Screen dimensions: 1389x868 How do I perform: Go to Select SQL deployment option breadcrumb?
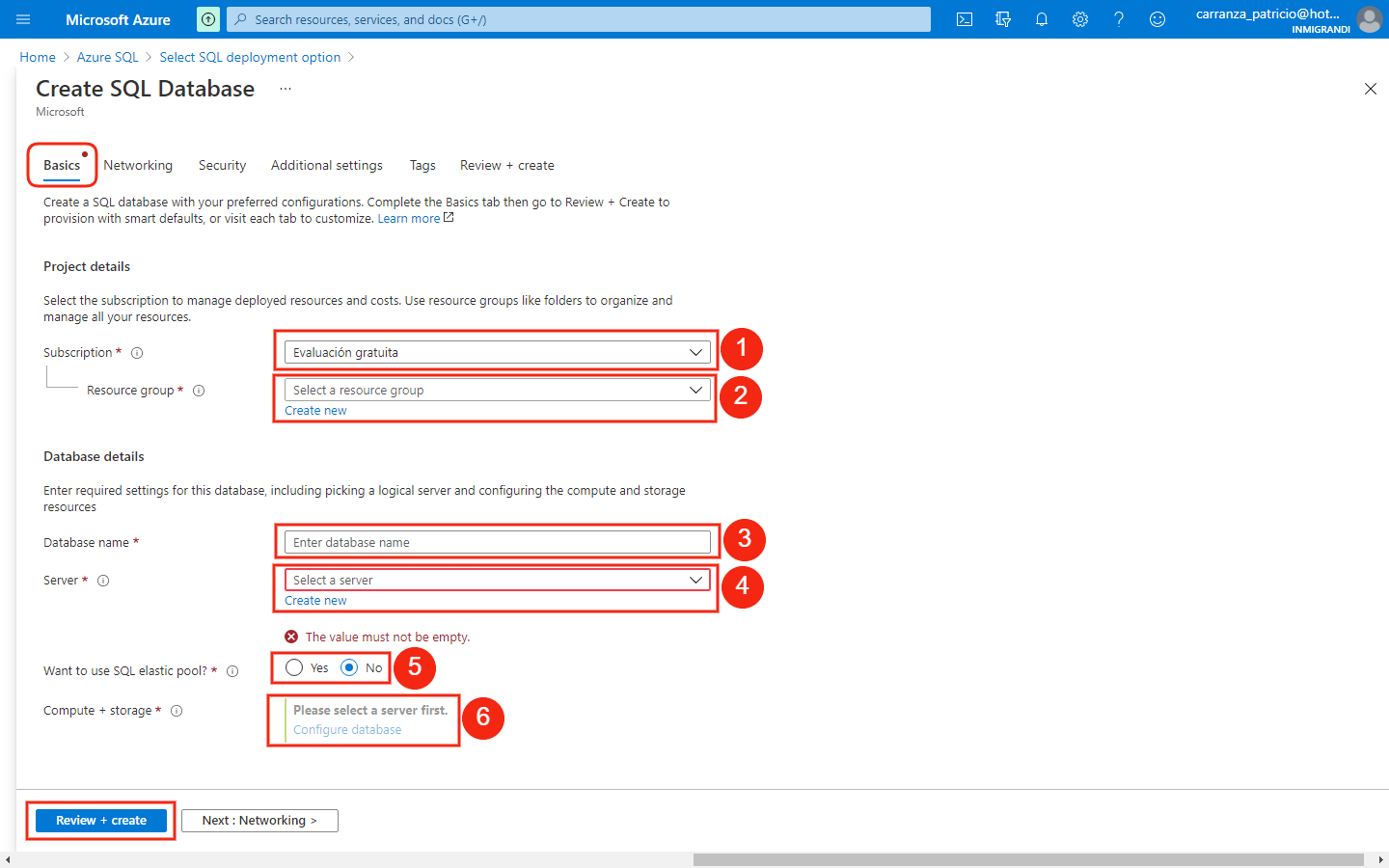pyautogui.click(x=250, y=58)
